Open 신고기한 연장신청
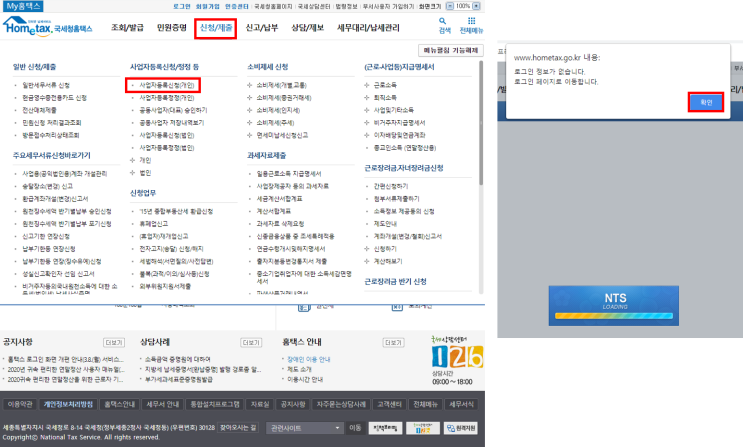 (x=46, y=236)
